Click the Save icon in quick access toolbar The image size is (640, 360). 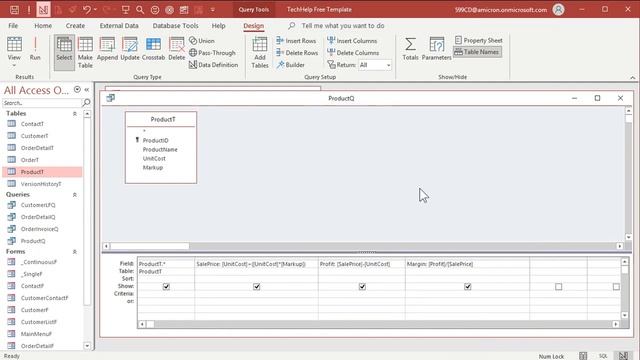(14, 9)
